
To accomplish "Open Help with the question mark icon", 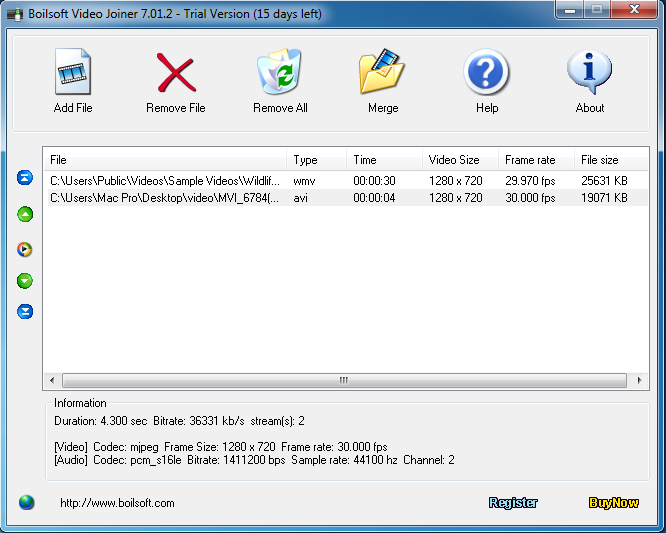I will click(x=486, y=71).
